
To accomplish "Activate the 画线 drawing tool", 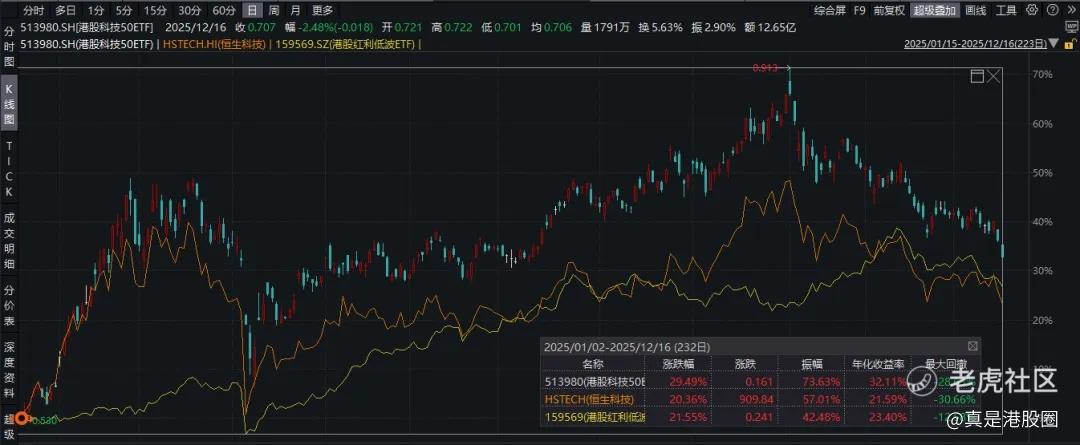I will 975,10.
